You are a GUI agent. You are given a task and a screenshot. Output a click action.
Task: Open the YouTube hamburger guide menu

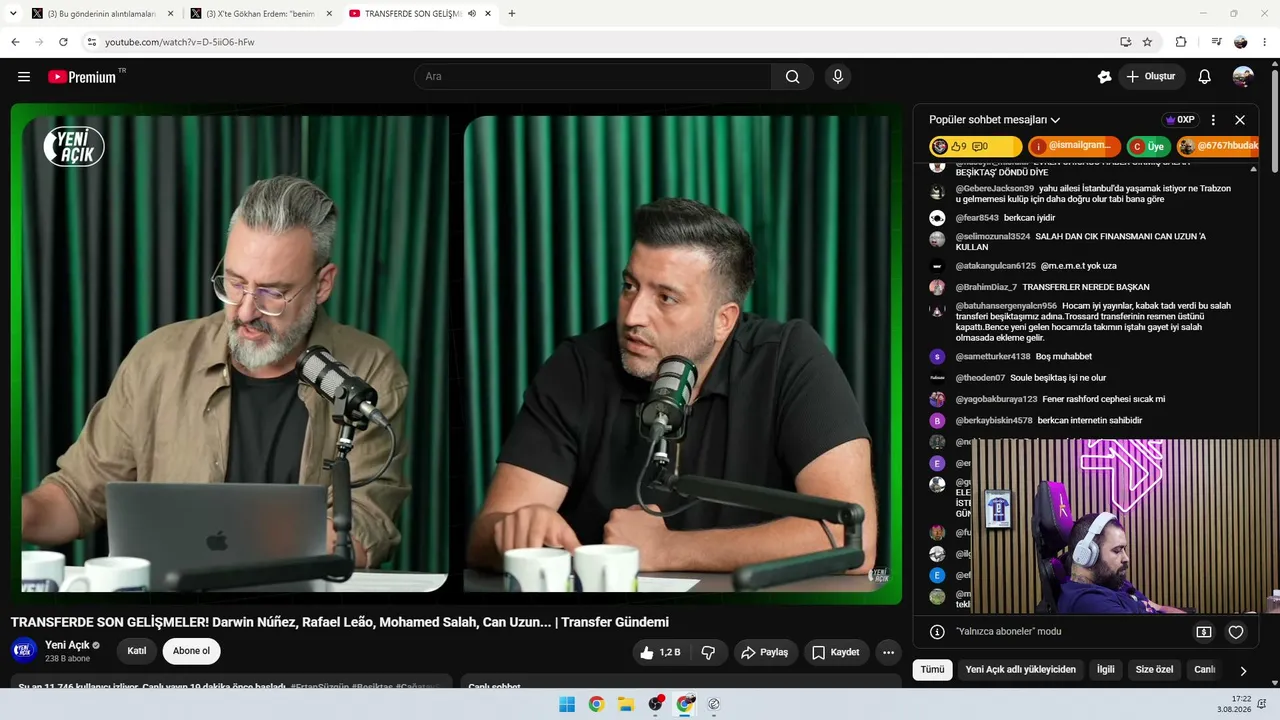point(24,77)
